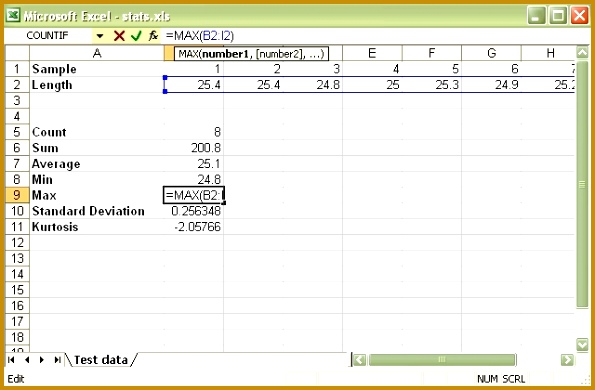Image resolution: width=595 pixels, height=390 pixels.
Task: Click the Kurtosis label cell
Action: (x=97, y=226)
